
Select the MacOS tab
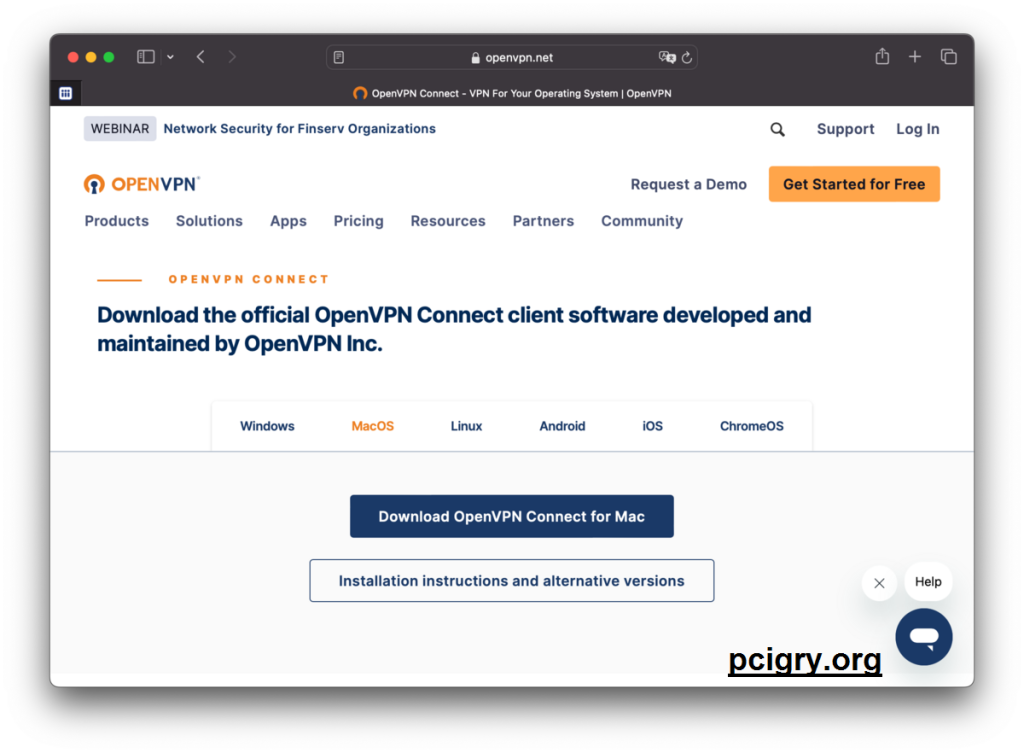click(373, 426)
